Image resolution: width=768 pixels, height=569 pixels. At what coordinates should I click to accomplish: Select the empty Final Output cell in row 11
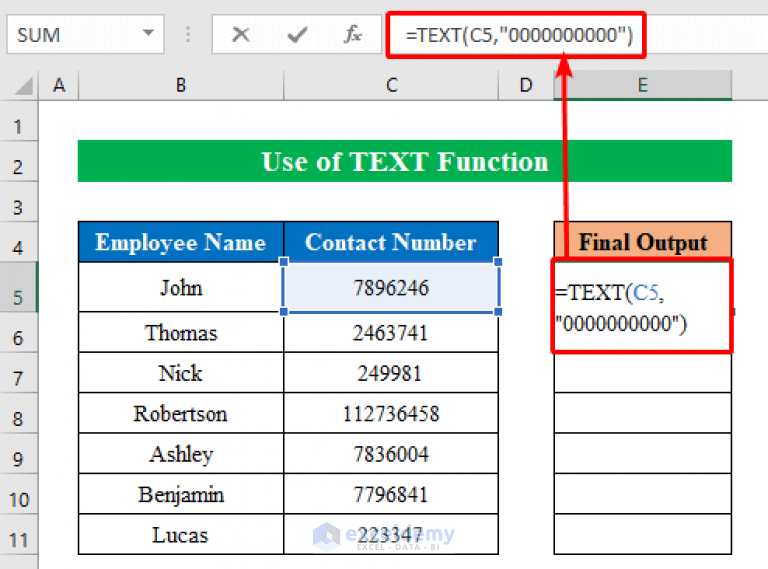[x=643, y=534]
